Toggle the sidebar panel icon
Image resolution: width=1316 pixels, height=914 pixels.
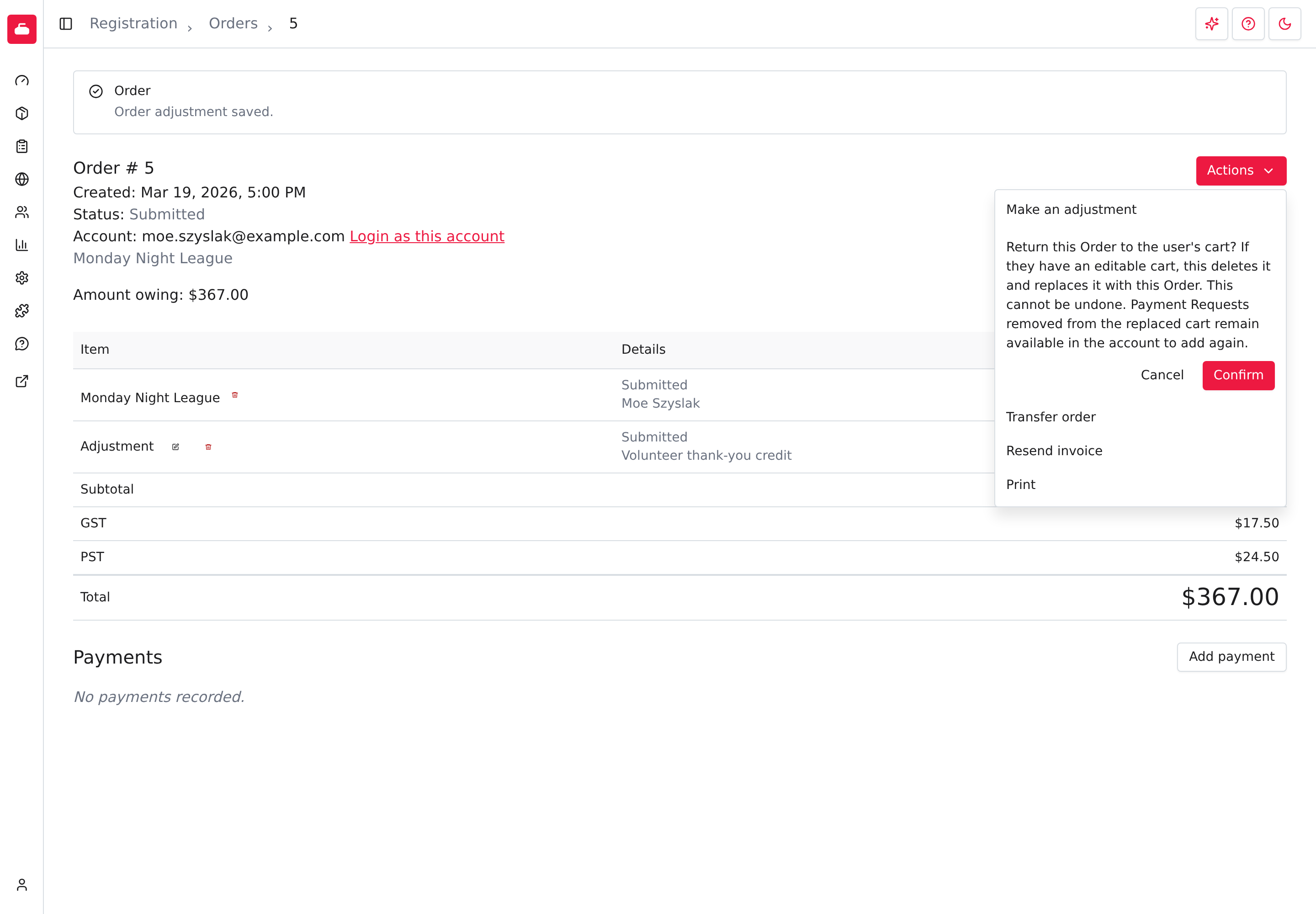tap(66, 23)
